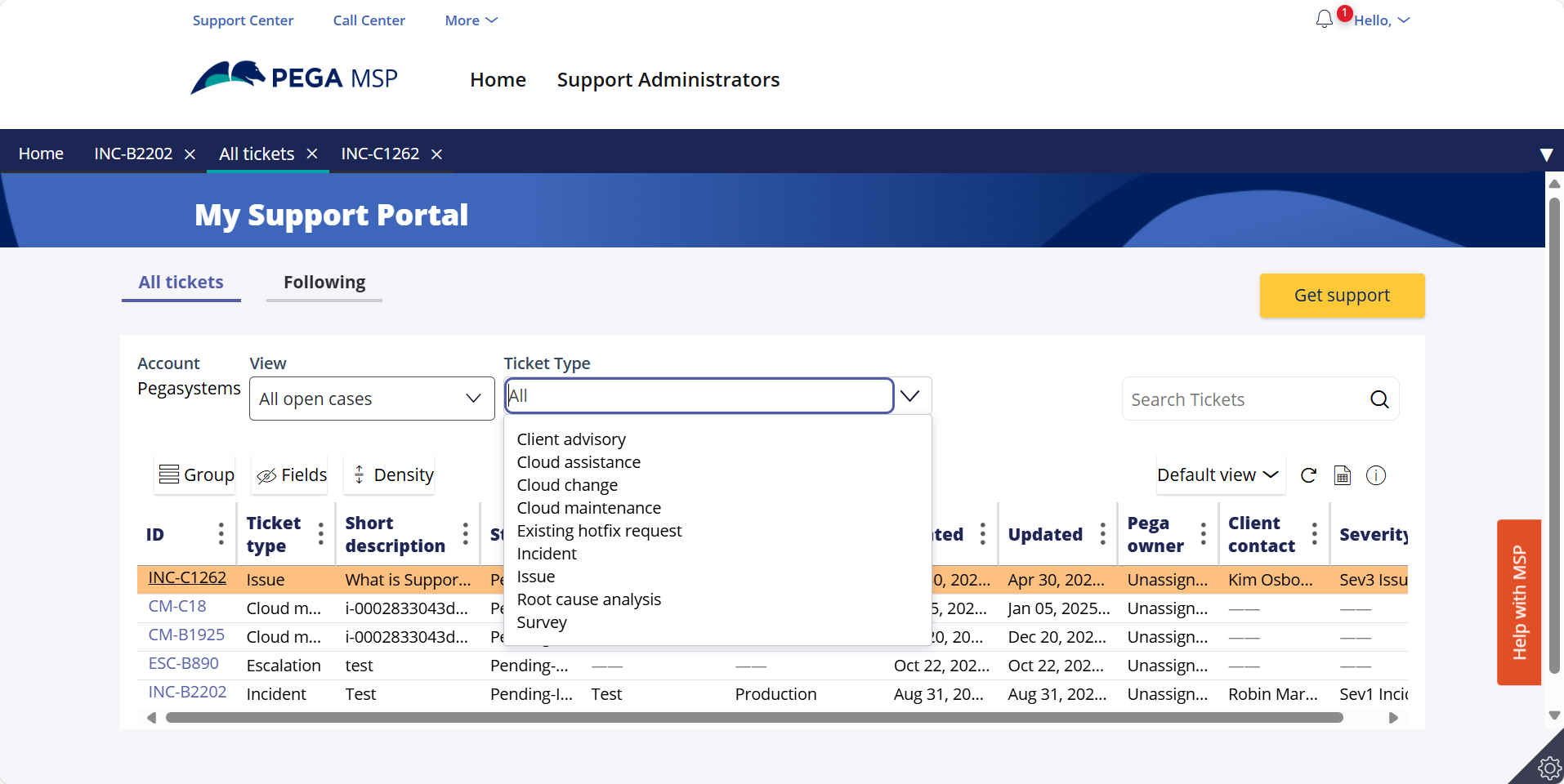Click the Get support button
The width and height of the screenshot is (1564, 784).
(x=1342, y=296)
